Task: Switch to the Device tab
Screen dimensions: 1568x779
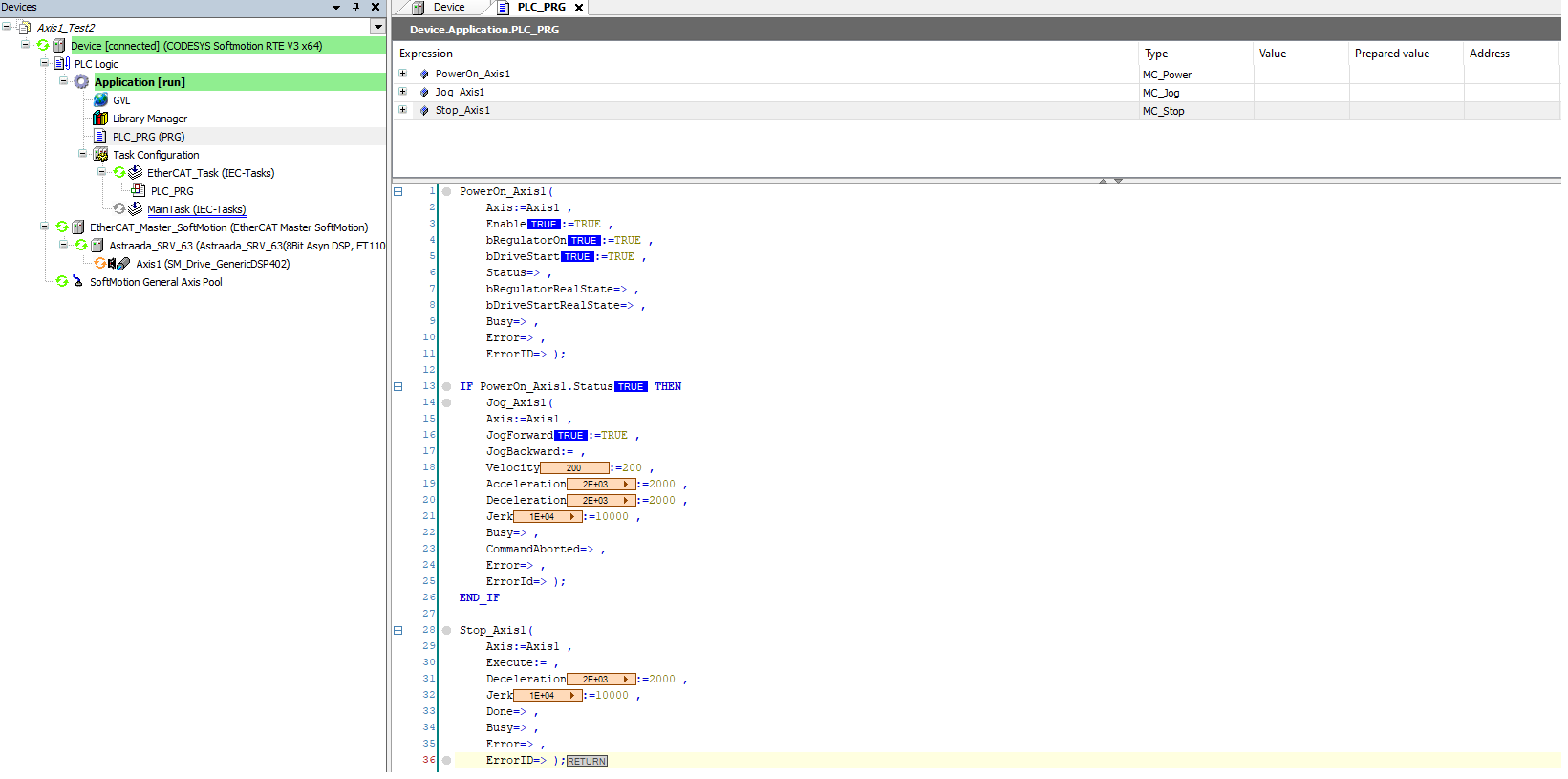Action: [448, 8]
